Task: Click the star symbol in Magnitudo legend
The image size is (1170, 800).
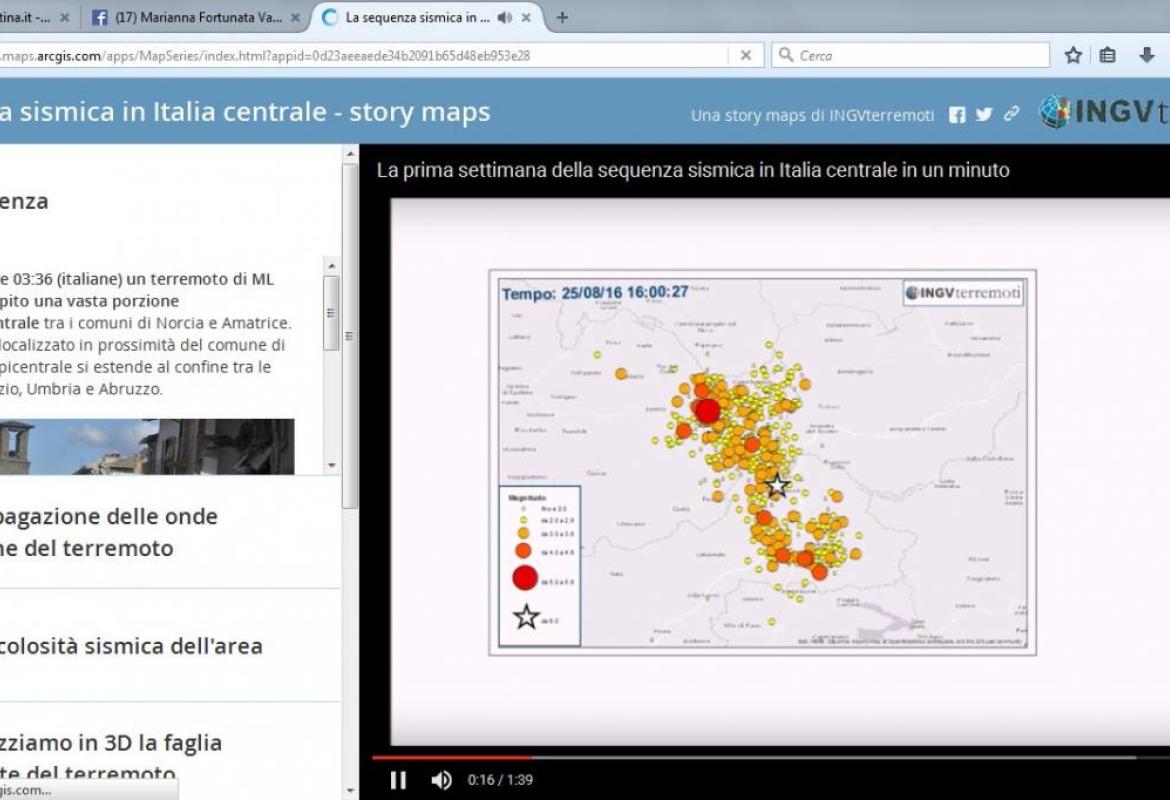Action: click(x=526, y=616)
